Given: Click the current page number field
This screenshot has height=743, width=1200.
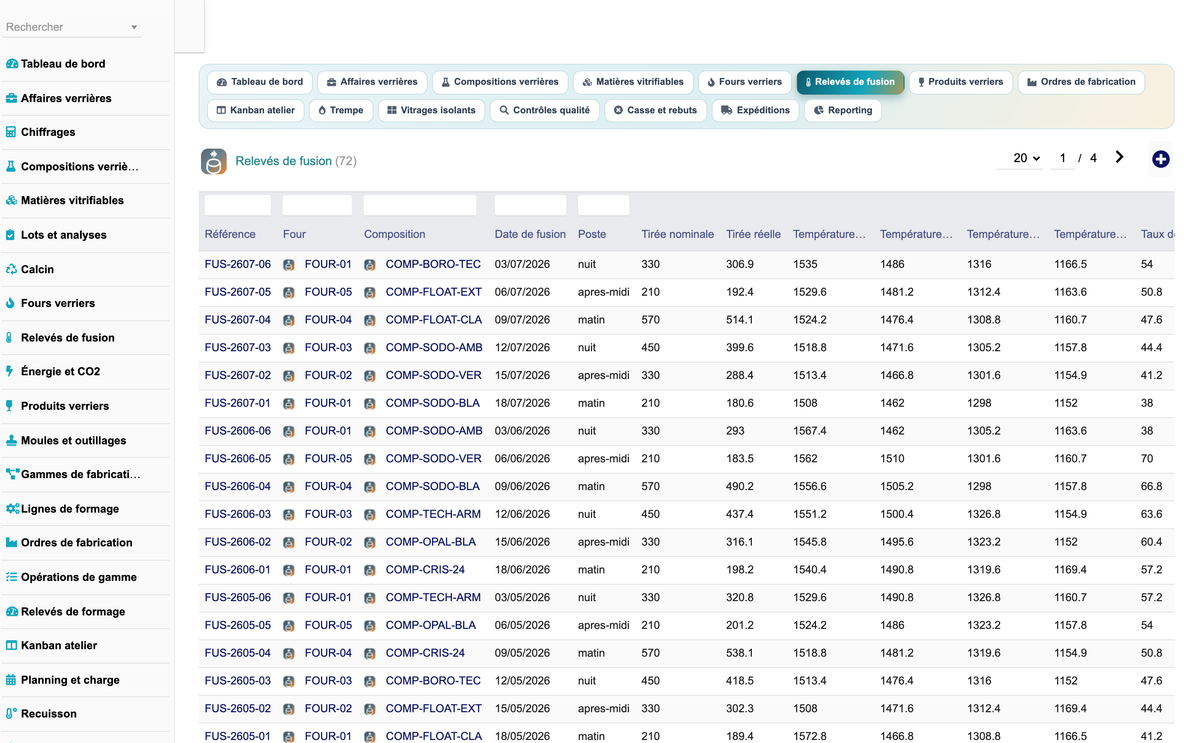Looking at the screenshot, I should coord(1062,158).
